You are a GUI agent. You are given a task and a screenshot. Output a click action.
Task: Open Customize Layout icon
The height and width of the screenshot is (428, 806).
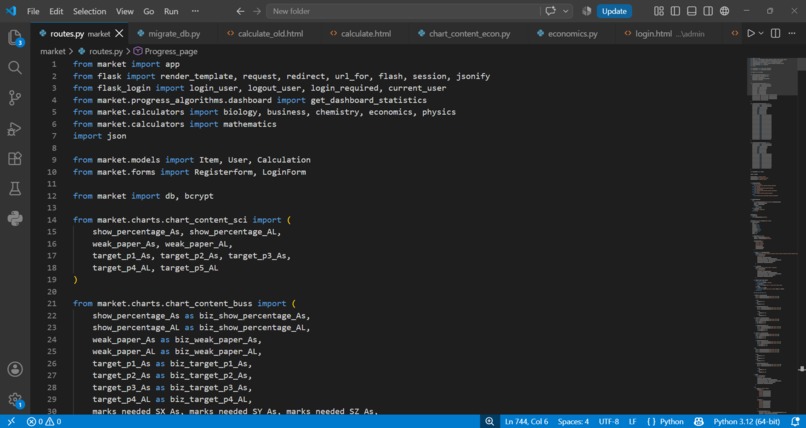click(658, 11)
